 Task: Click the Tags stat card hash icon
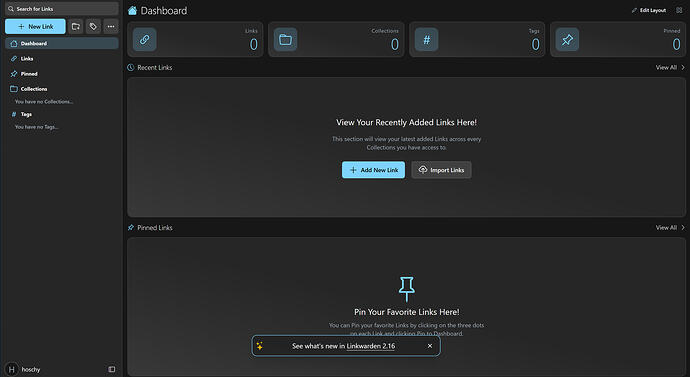tap(426, 40)
